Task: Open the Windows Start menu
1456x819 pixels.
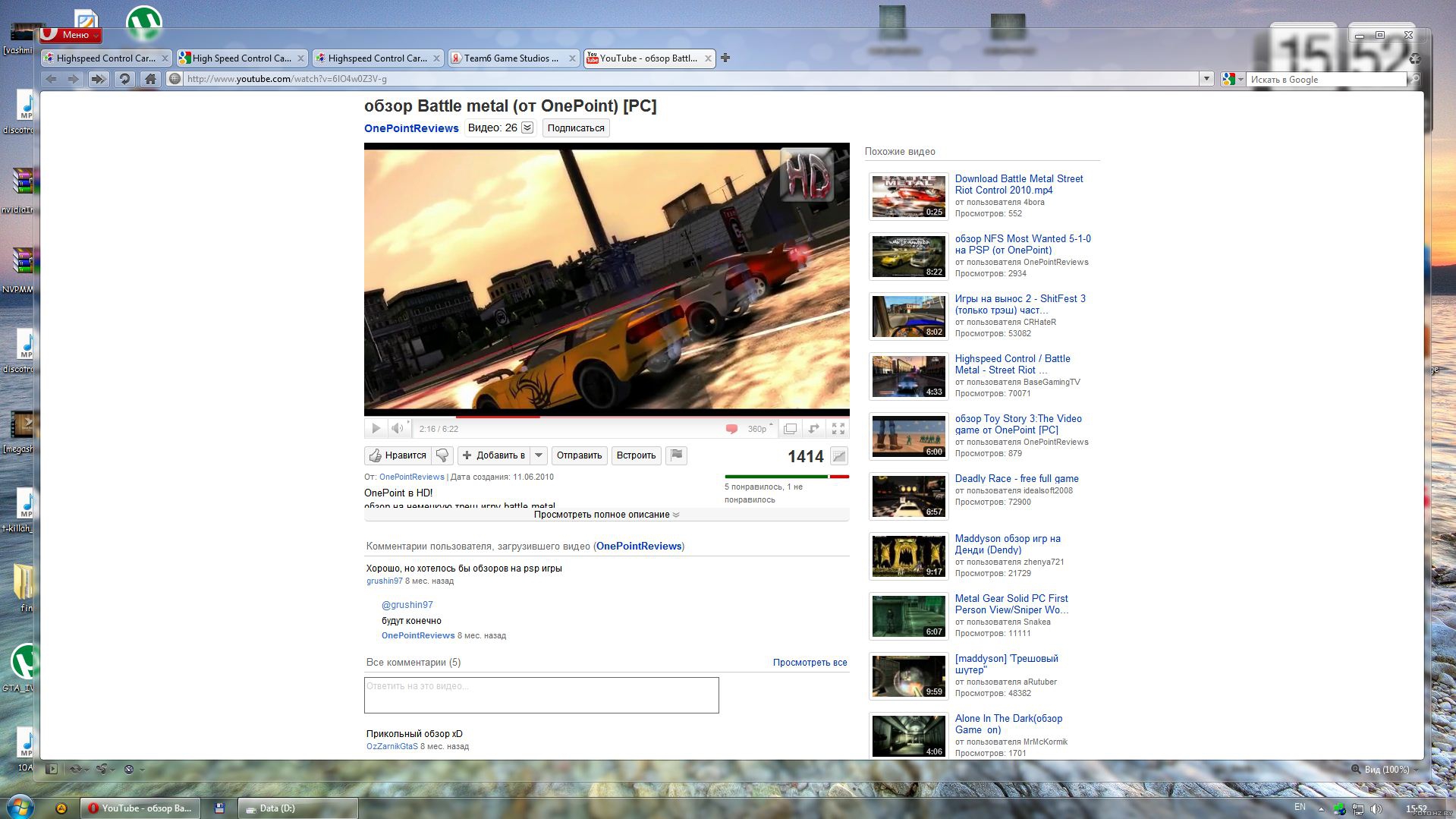Action: click(x=19, y=807)
